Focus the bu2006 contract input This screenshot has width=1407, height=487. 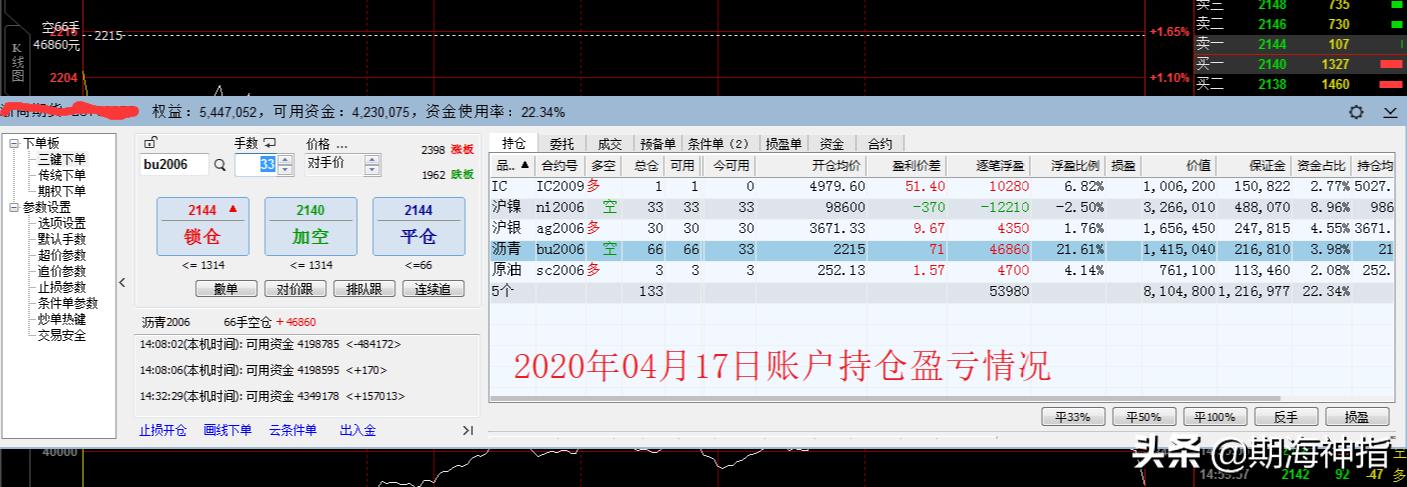[175, 165]
